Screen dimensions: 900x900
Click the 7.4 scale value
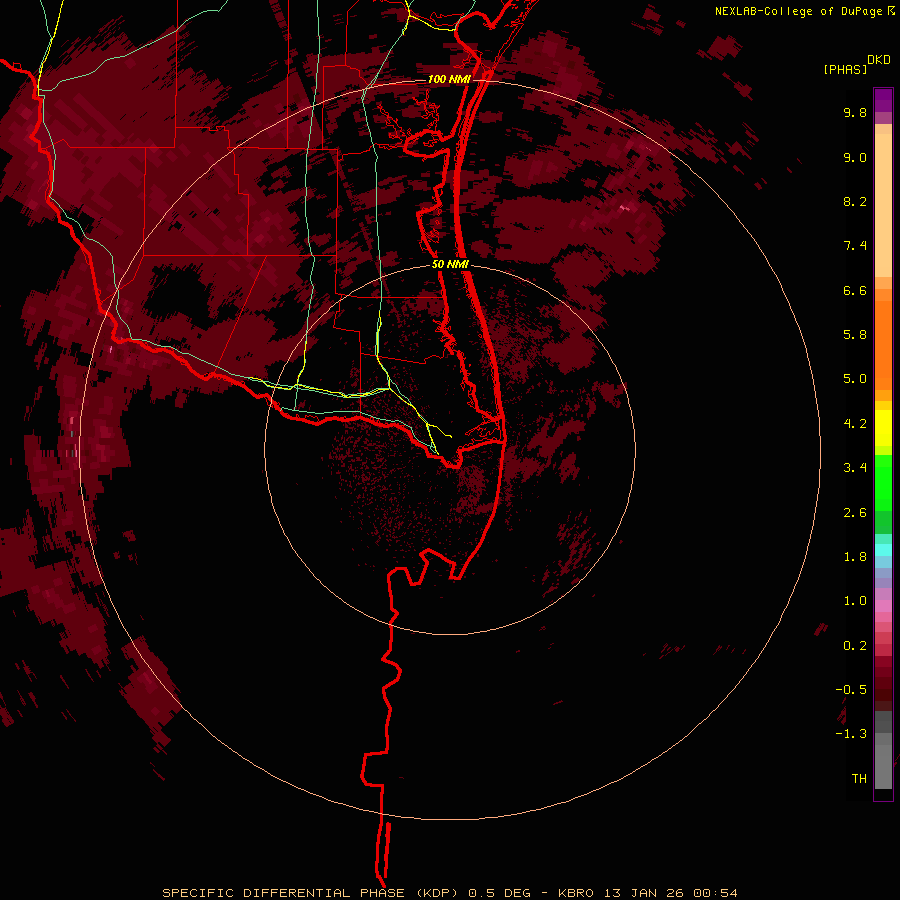(855, 246)
